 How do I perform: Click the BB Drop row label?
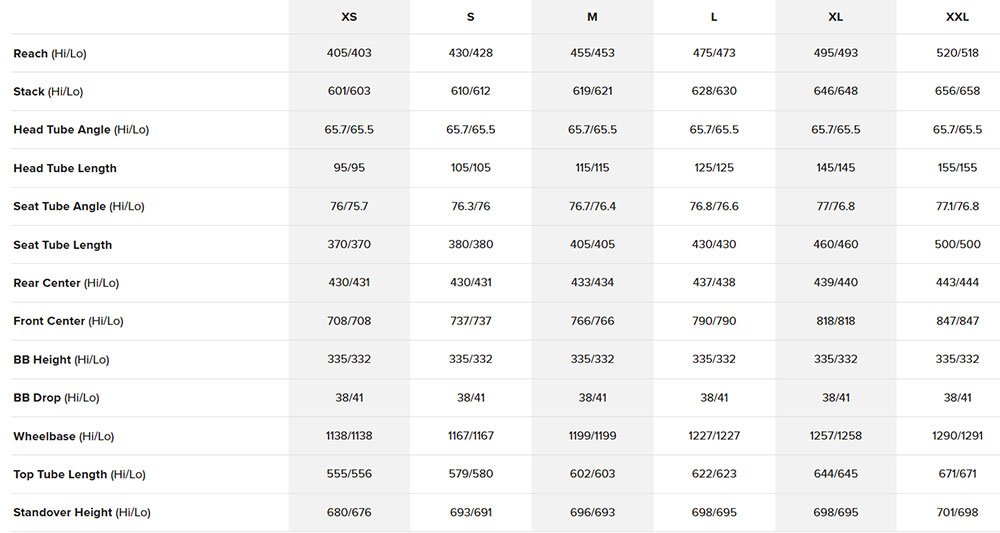(x=56, y=398)
